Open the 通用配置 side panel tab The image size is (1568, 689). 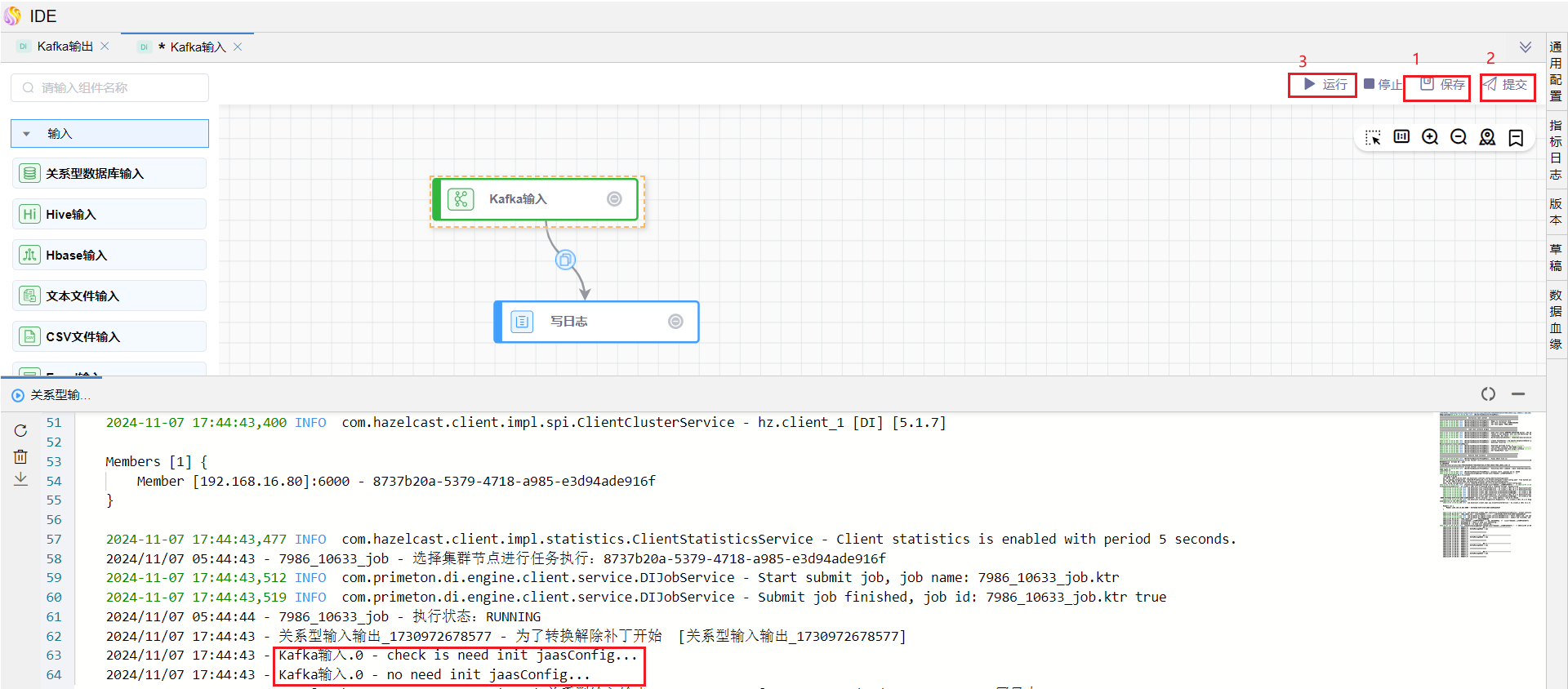click(1556, 71)
